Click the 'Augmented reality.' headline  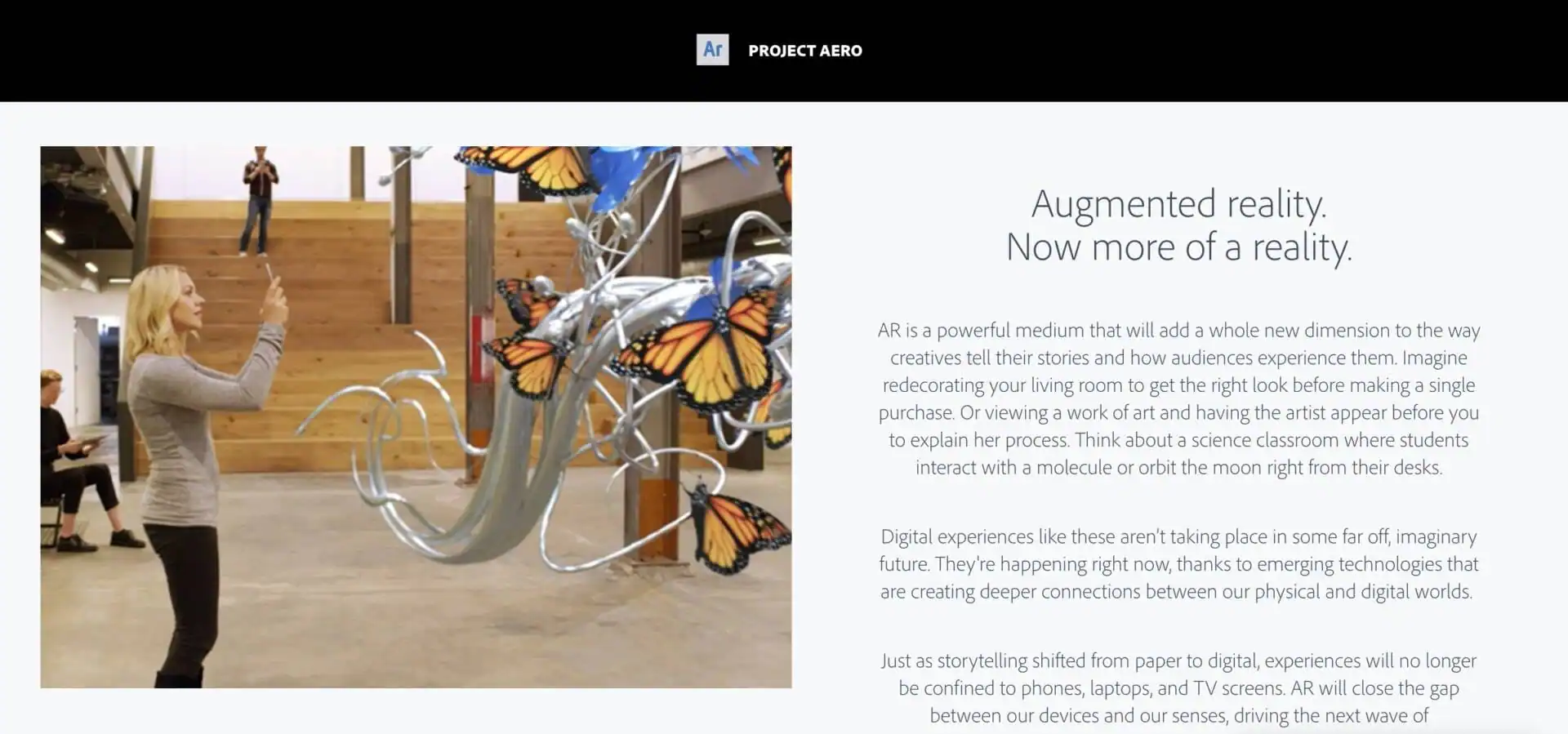click(x=1178, y=204)
